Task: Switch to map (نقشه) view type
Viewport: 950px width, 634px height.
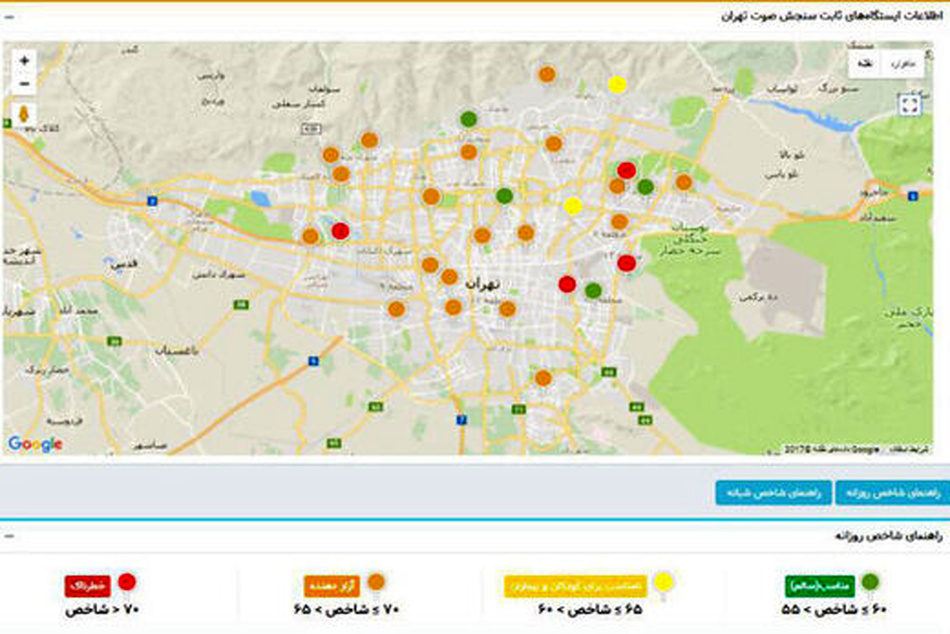Action: pyautogui.click(x=865, y=64)
